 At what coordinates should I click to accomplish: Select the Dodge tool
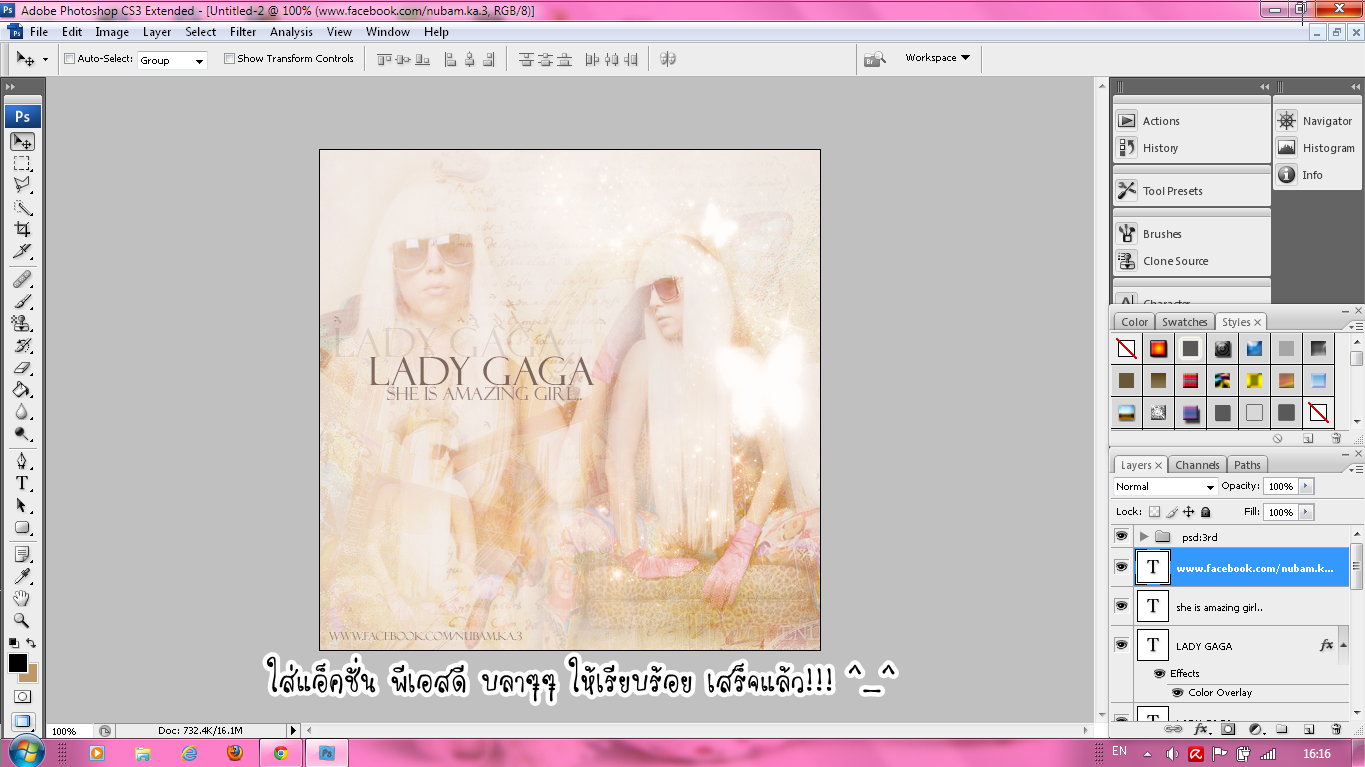(x=22, y=434)
